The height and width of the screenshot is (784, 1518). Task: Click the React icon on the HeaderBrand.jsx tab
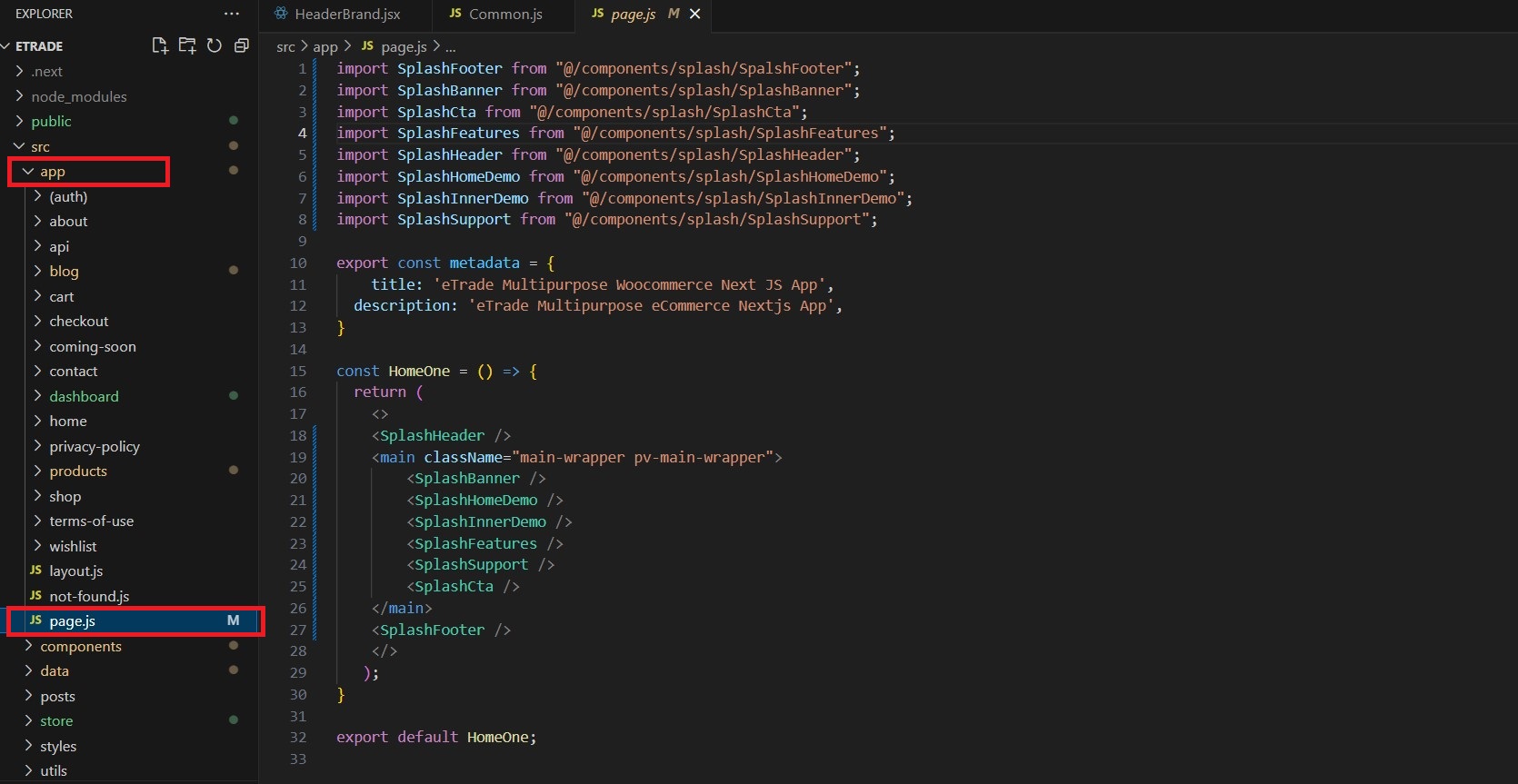[281, 14]
